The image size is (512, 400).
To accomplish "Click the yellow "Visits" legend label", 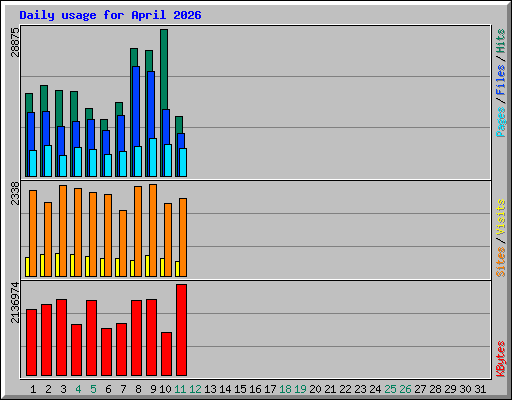I will [501, 218].
